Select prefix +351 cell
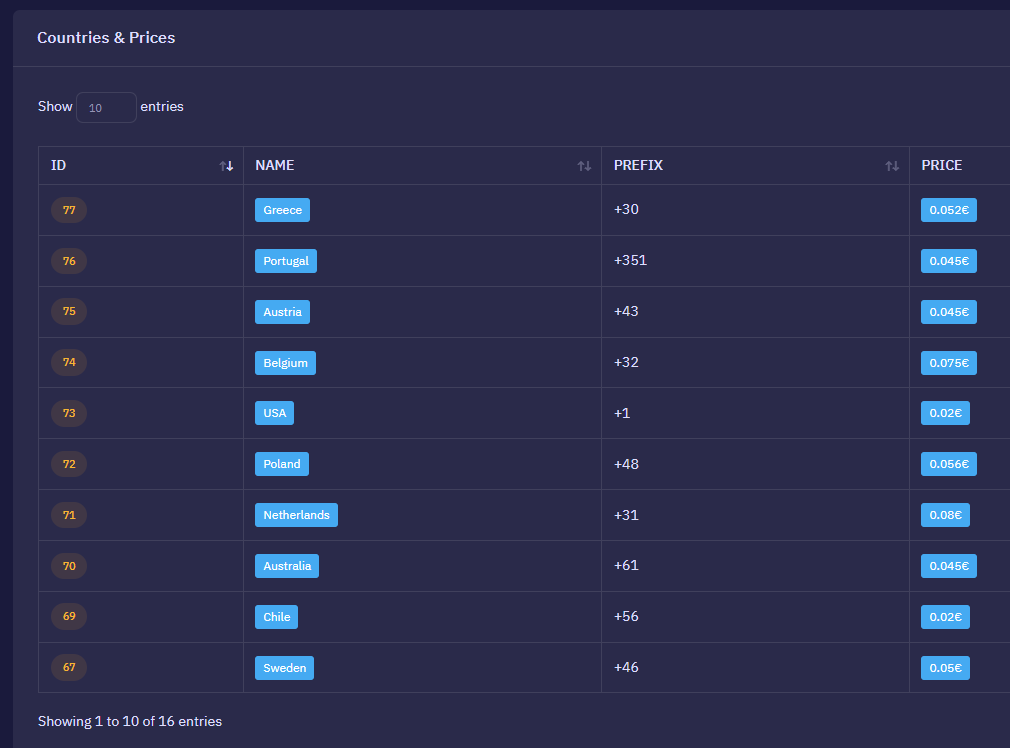 pyautogui.click(x=755, y=261)
